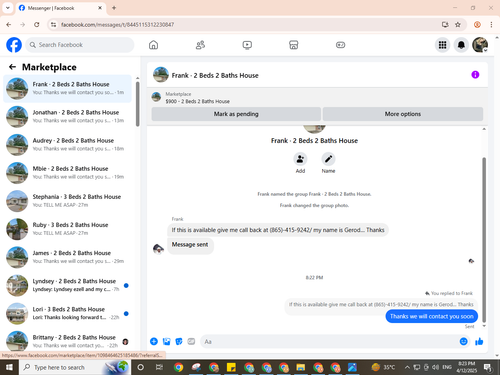The height and width of the screenshot is (375, 500).
Task: Open the Windows notification center icon
Action: coord(488,367)
